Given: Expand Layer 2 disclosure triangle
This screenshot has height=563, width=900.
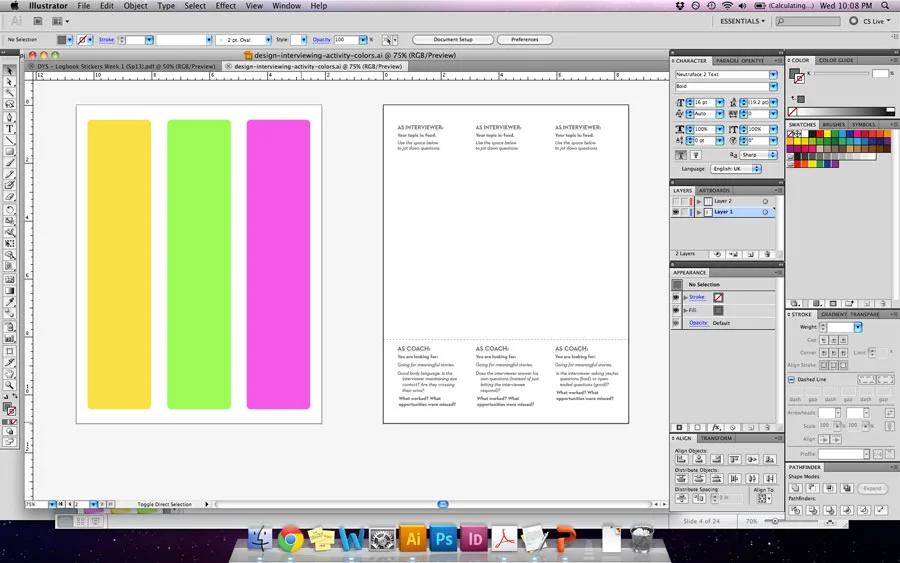Looking at the screenshot, I should 699,201.
